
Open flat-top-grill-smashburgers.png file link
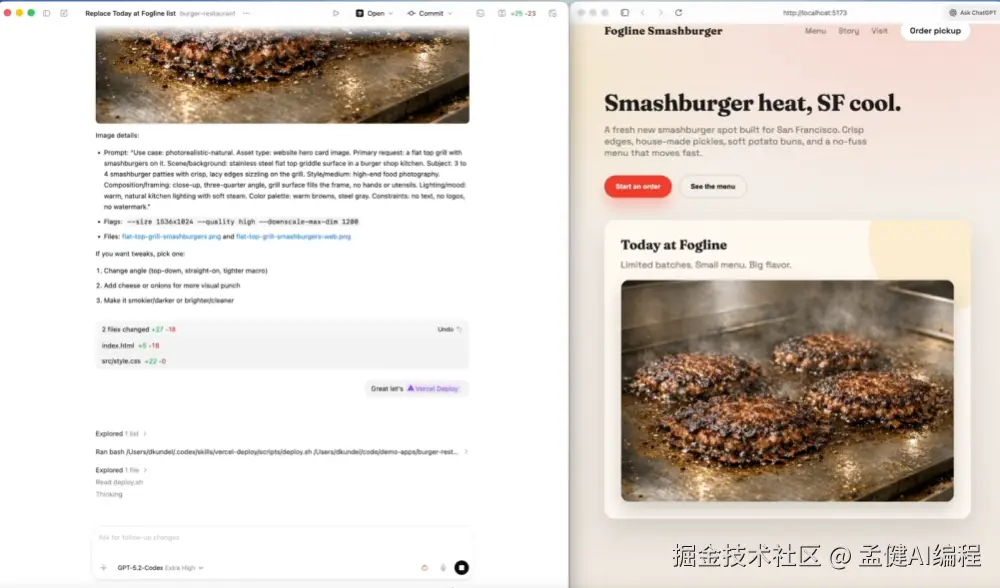pyautogui.click(x=172, y=237)
